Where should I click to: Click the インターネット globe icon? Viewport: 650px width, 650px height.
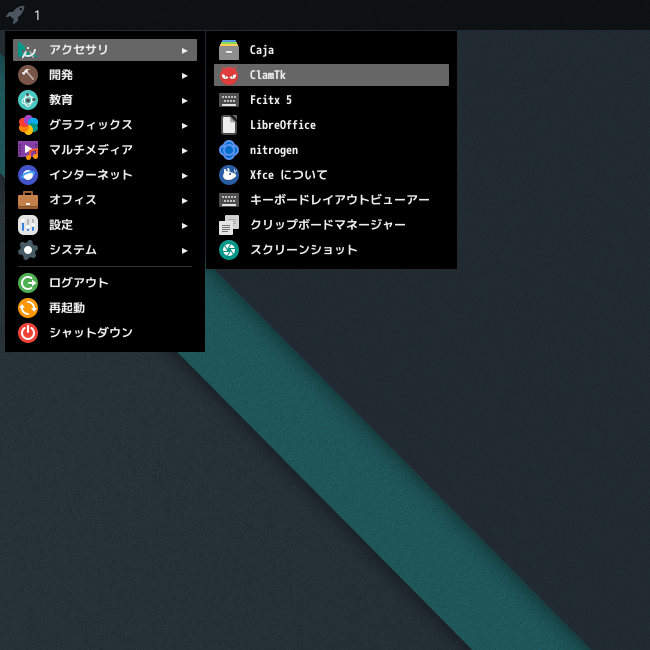pos(28,175)
